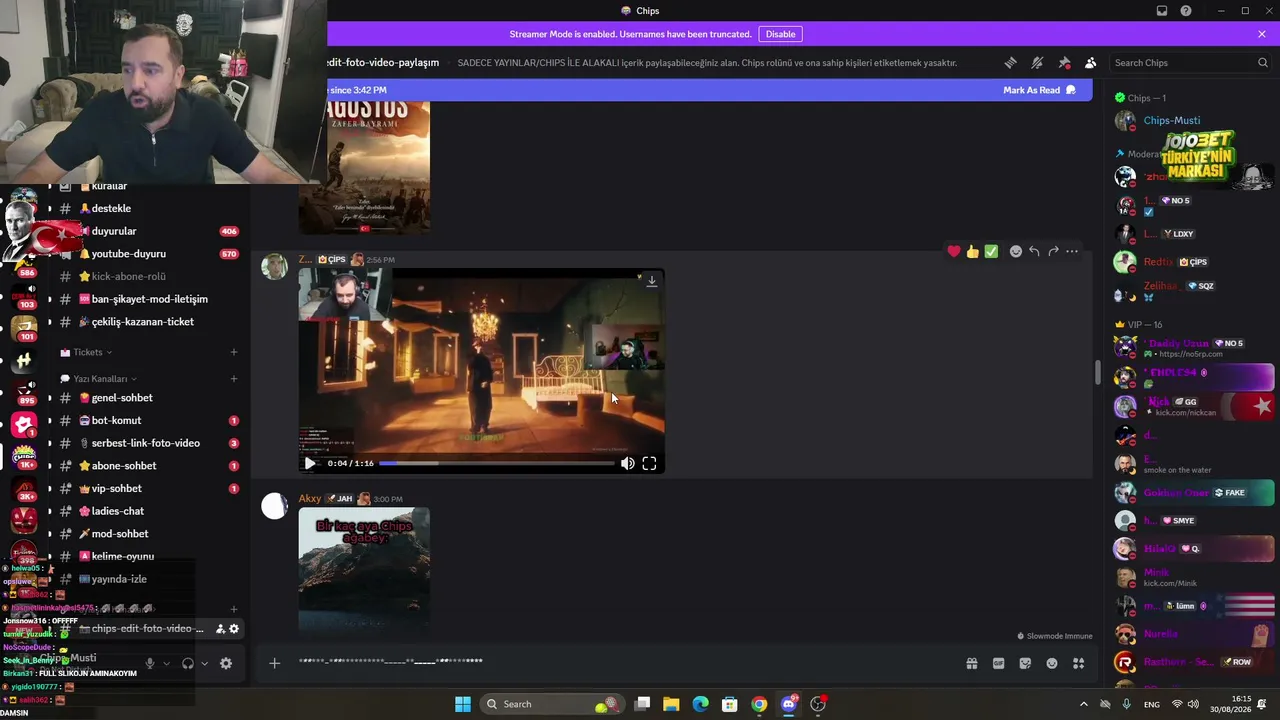Invite people to chips-edit-foto-video channel
The height and width of the screenshot is (720, 1280).
tap(220, 629)
